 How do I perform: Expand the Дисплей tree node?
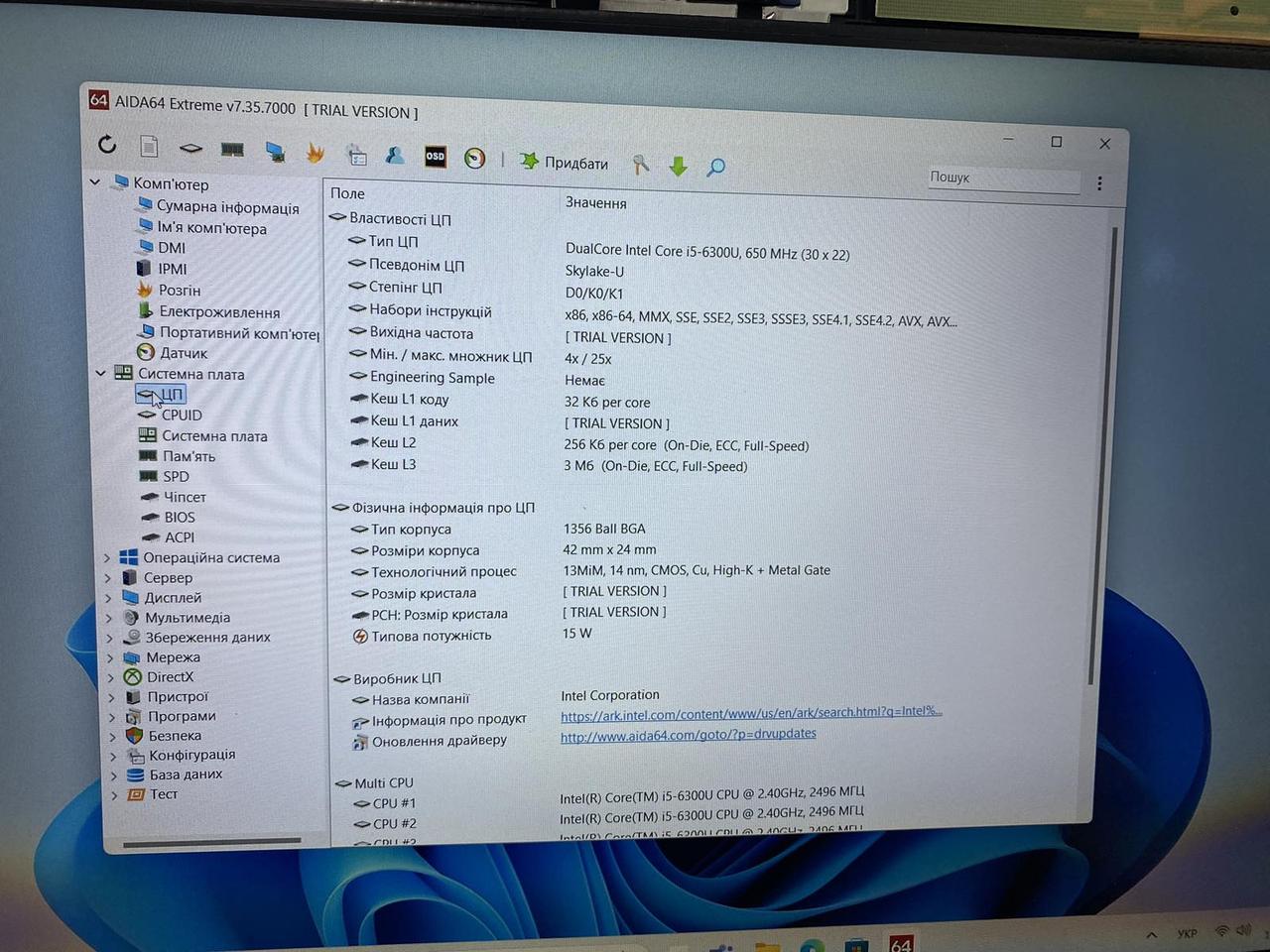point(109,597)
